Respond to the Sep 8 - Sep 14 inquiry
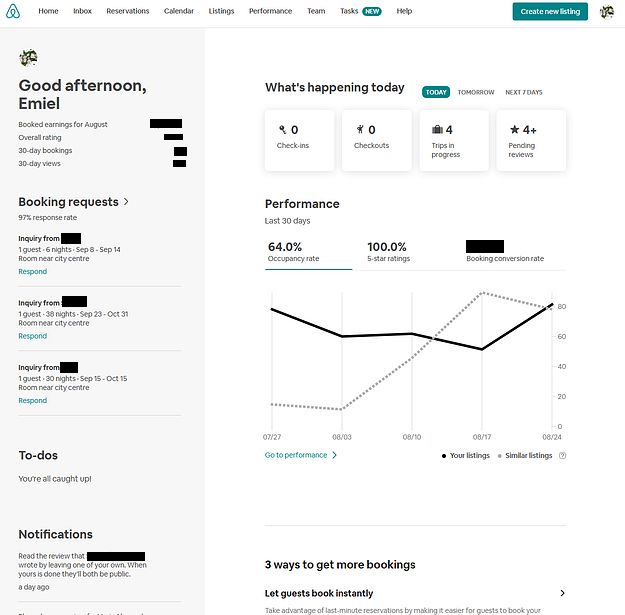 click(32, 271)
